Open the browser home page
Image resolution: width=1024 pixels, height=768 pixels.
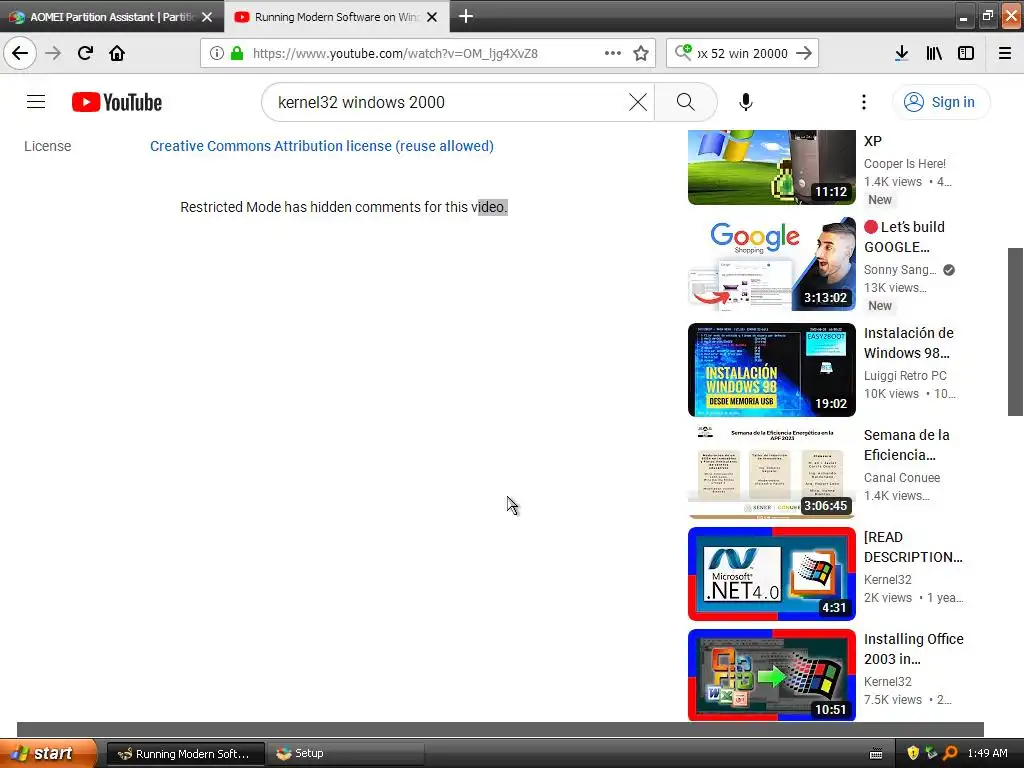point(117,53)
